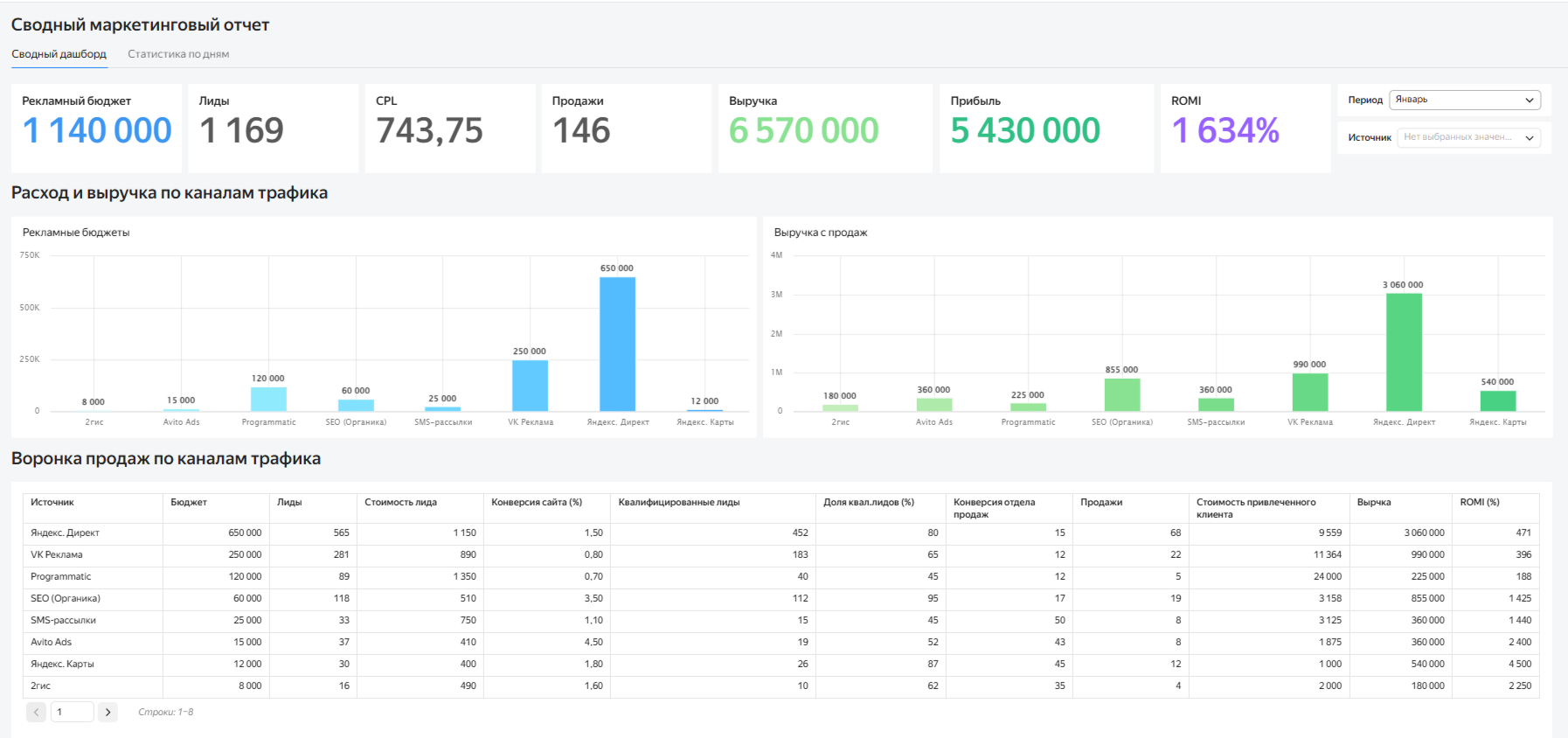
Task: Click the 855 000 SEO (Органика) revenue bar
Action: click(1121, 394)
